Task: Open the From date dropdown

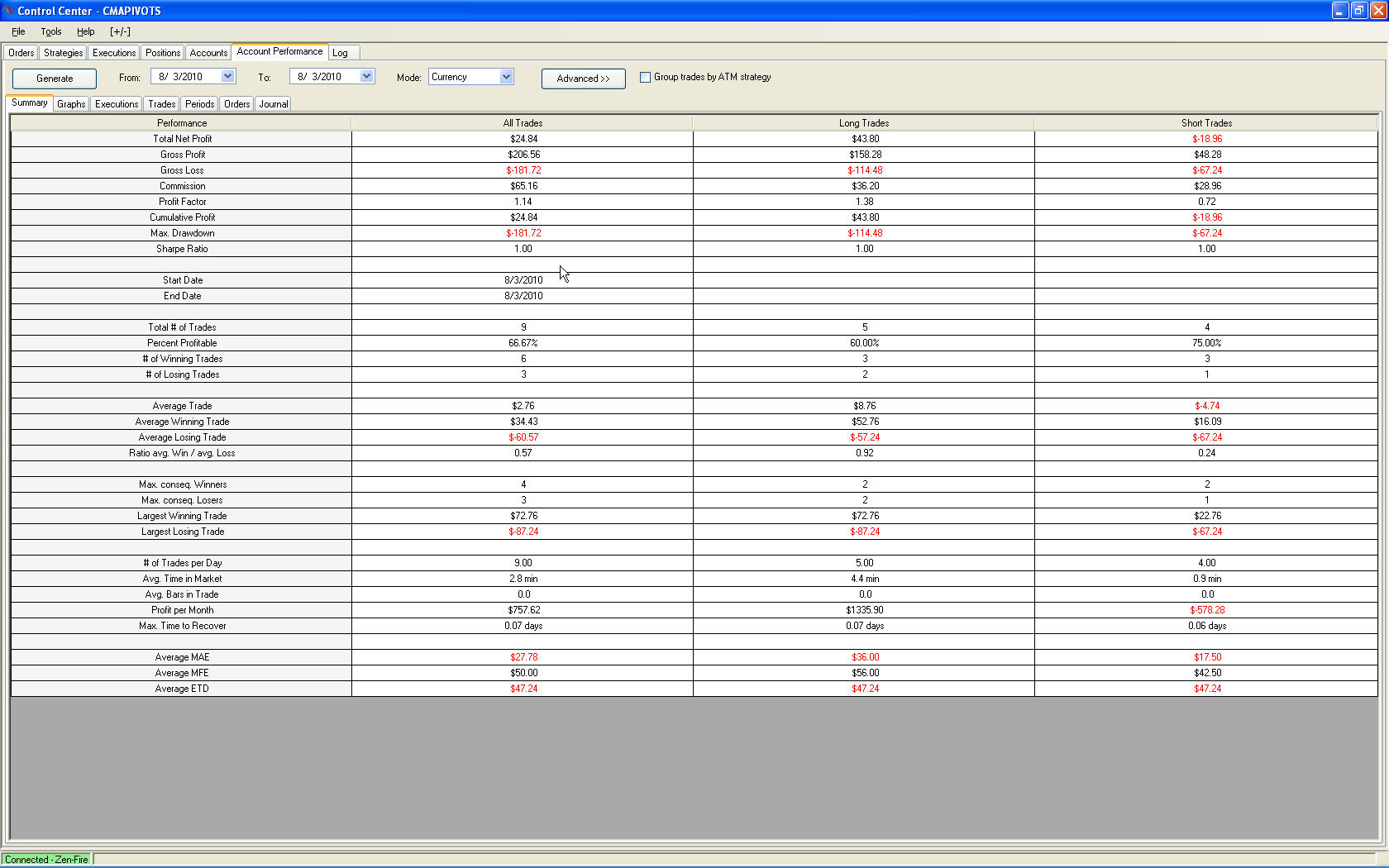Action: tap(228, 76)
